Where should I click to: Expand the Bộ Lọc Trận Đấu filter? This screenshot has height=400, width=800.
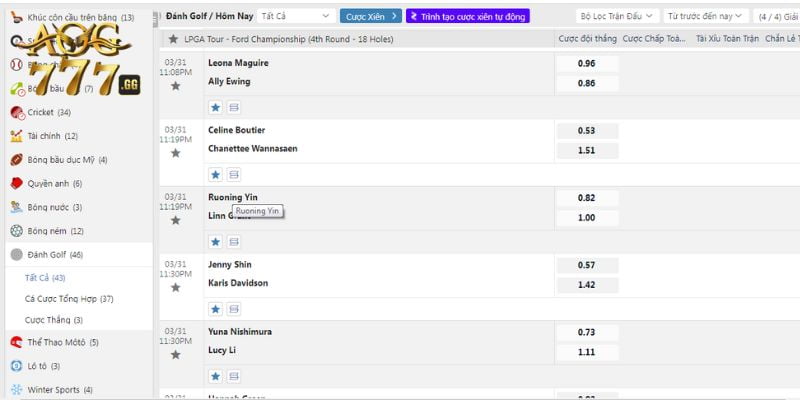point(618,16)
